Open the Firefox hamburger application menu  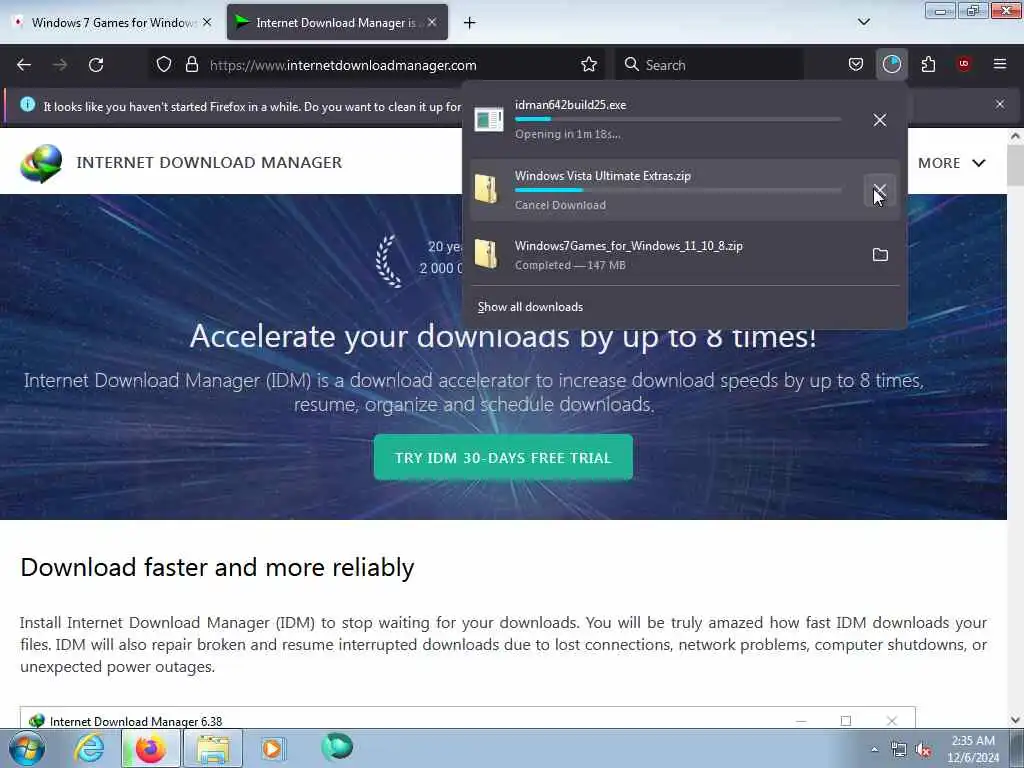[x=1000, y=64]
